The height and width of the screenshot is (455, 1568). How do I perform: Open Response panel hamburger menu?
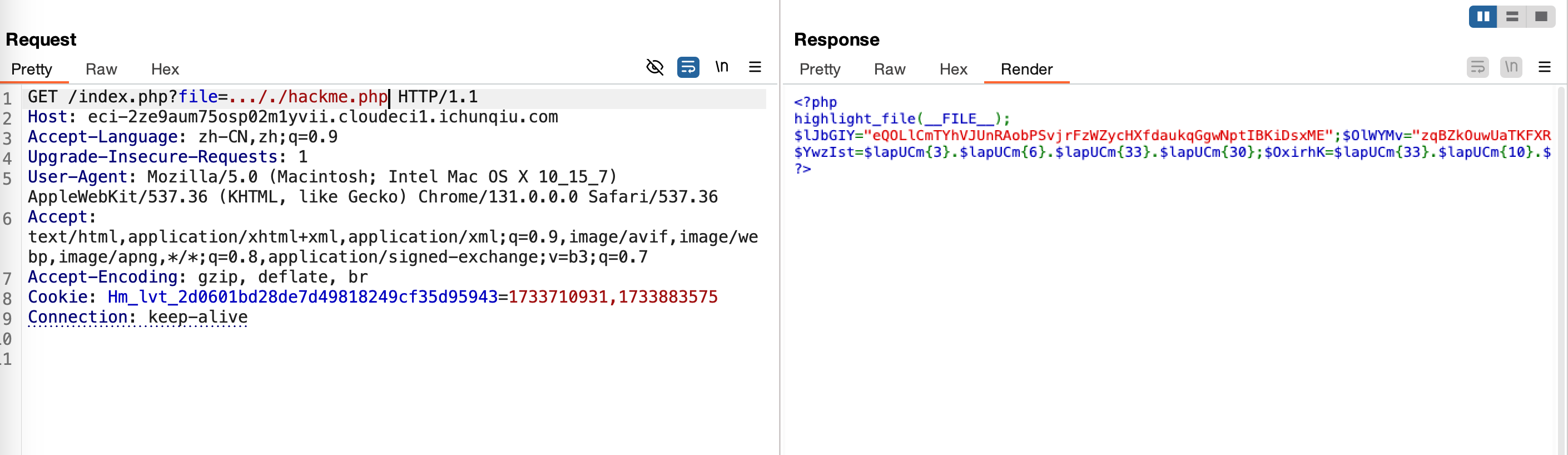point(1544,67)
